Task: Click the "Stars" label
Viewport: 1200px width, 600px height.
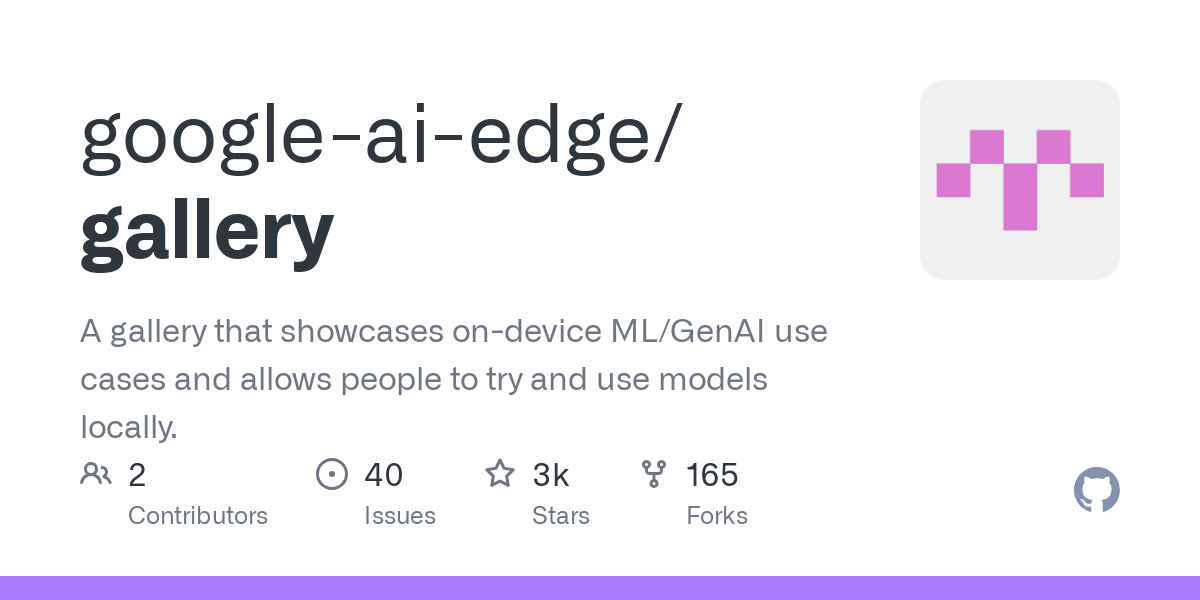Action: (561, 516)
